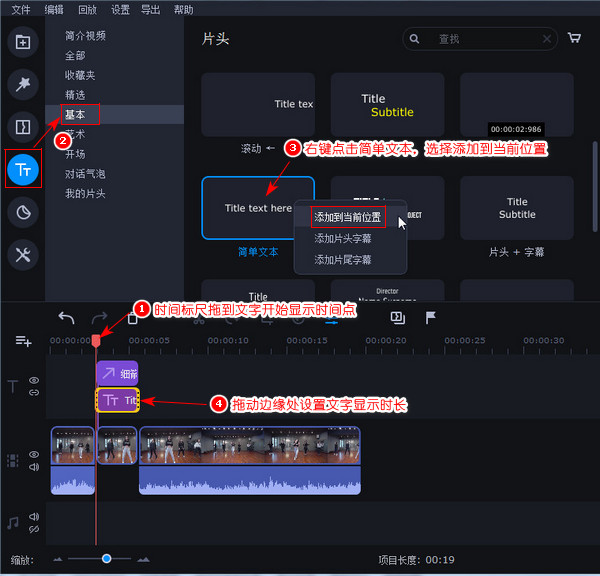Click the zoom in large mountain icon

pyautogui.click(x=143, y=560)
